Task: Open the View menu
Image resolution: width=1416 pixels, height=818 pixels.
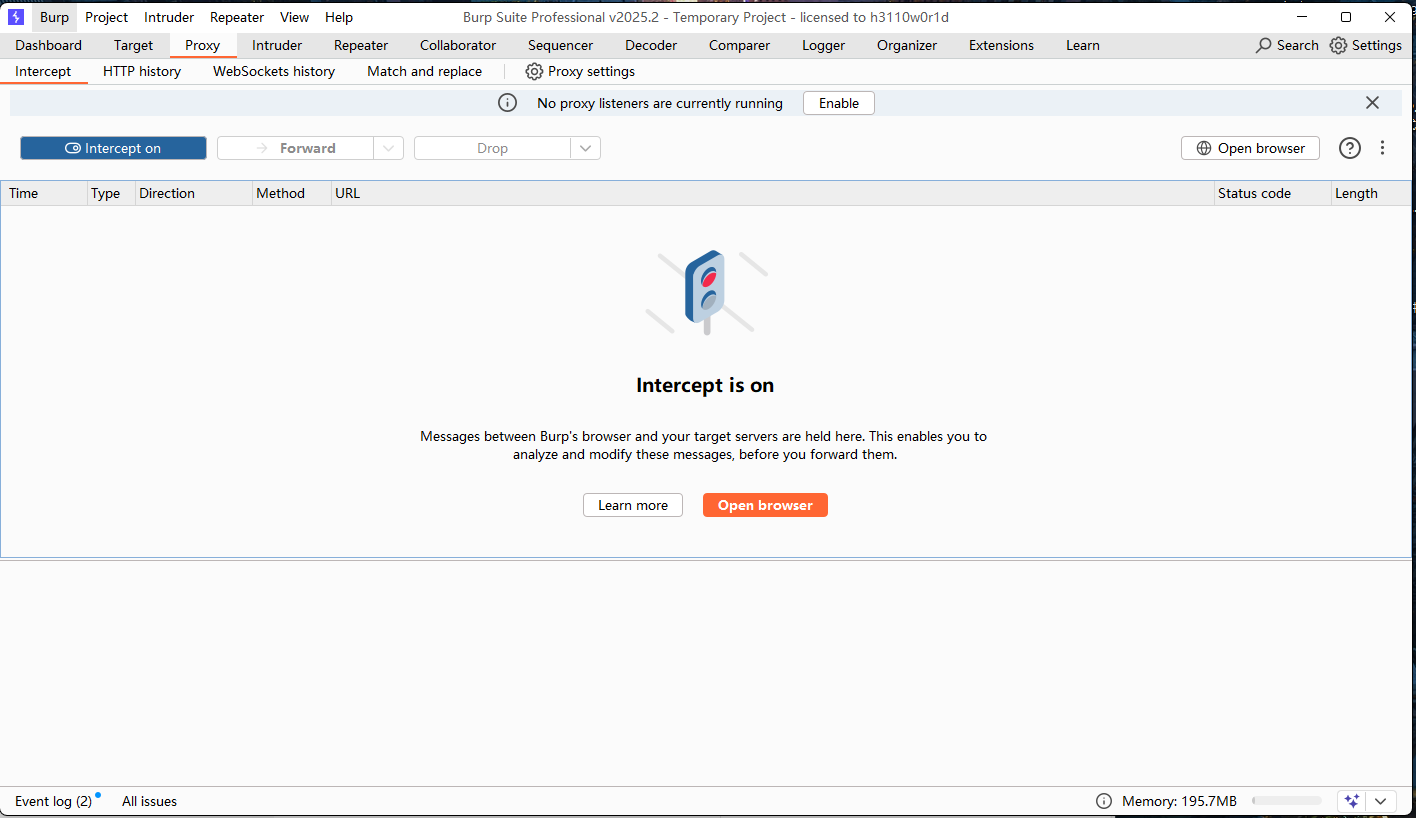Action: click(x=294, y=17)
